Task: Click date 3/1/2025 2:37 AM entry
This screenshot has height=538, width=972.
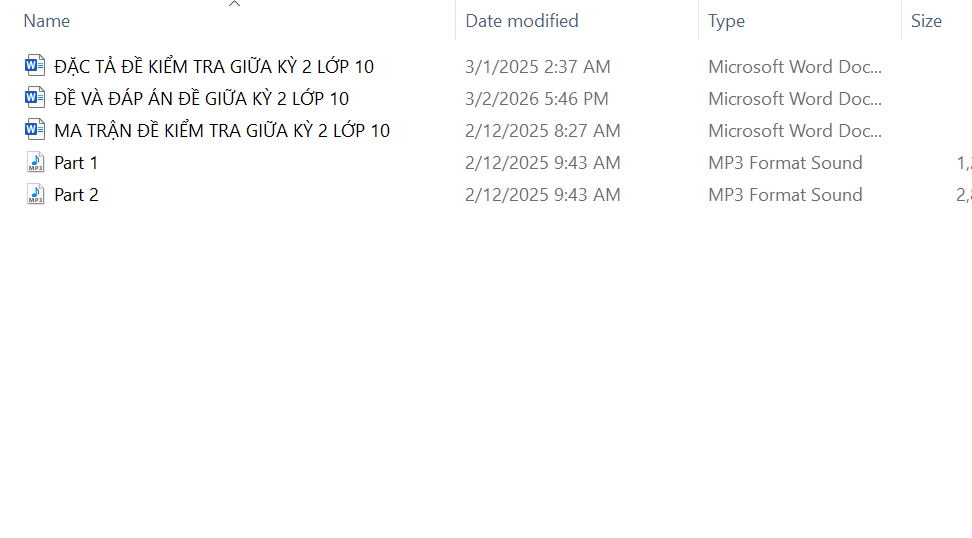Action: (x=538, y=67)
